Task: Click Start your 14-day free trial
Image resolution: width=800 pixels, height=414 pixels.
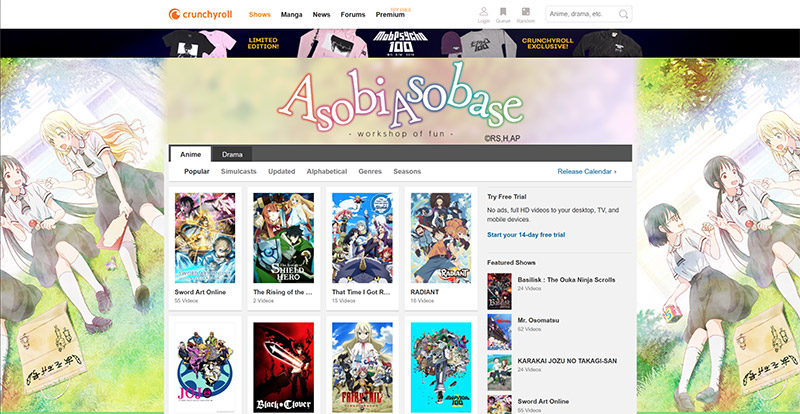Action: 526,235
